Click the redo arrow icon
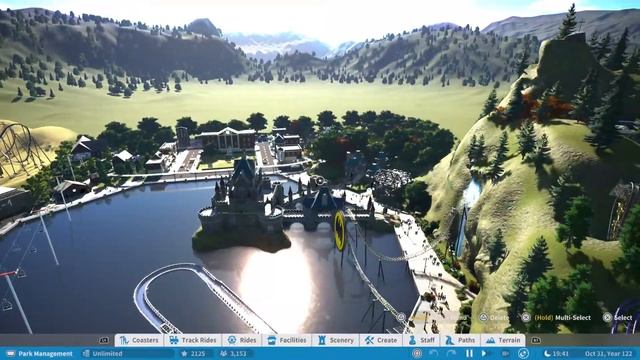The width and height of the screenshot is (640, 360). coord(451,353)
